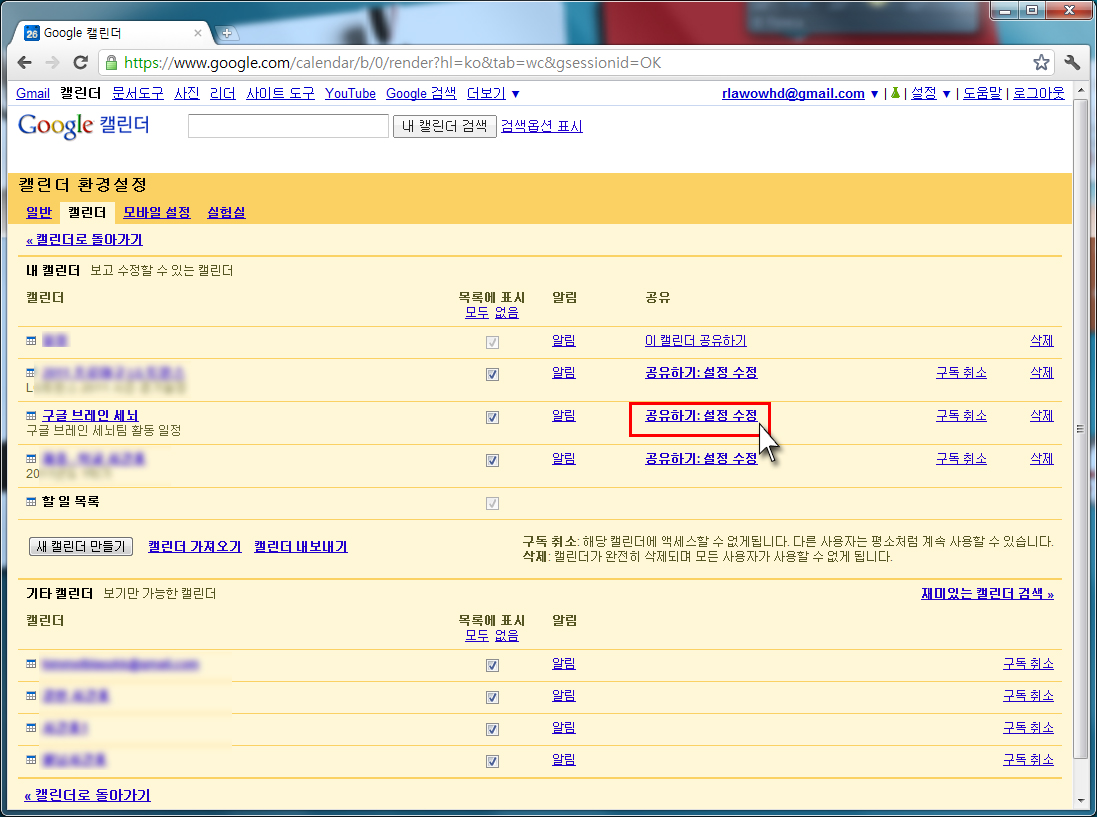Click 모두 under 내 캘린더 목록에 표시
1097x817 pixels.
pyautogui.click(x=477, y=313)
